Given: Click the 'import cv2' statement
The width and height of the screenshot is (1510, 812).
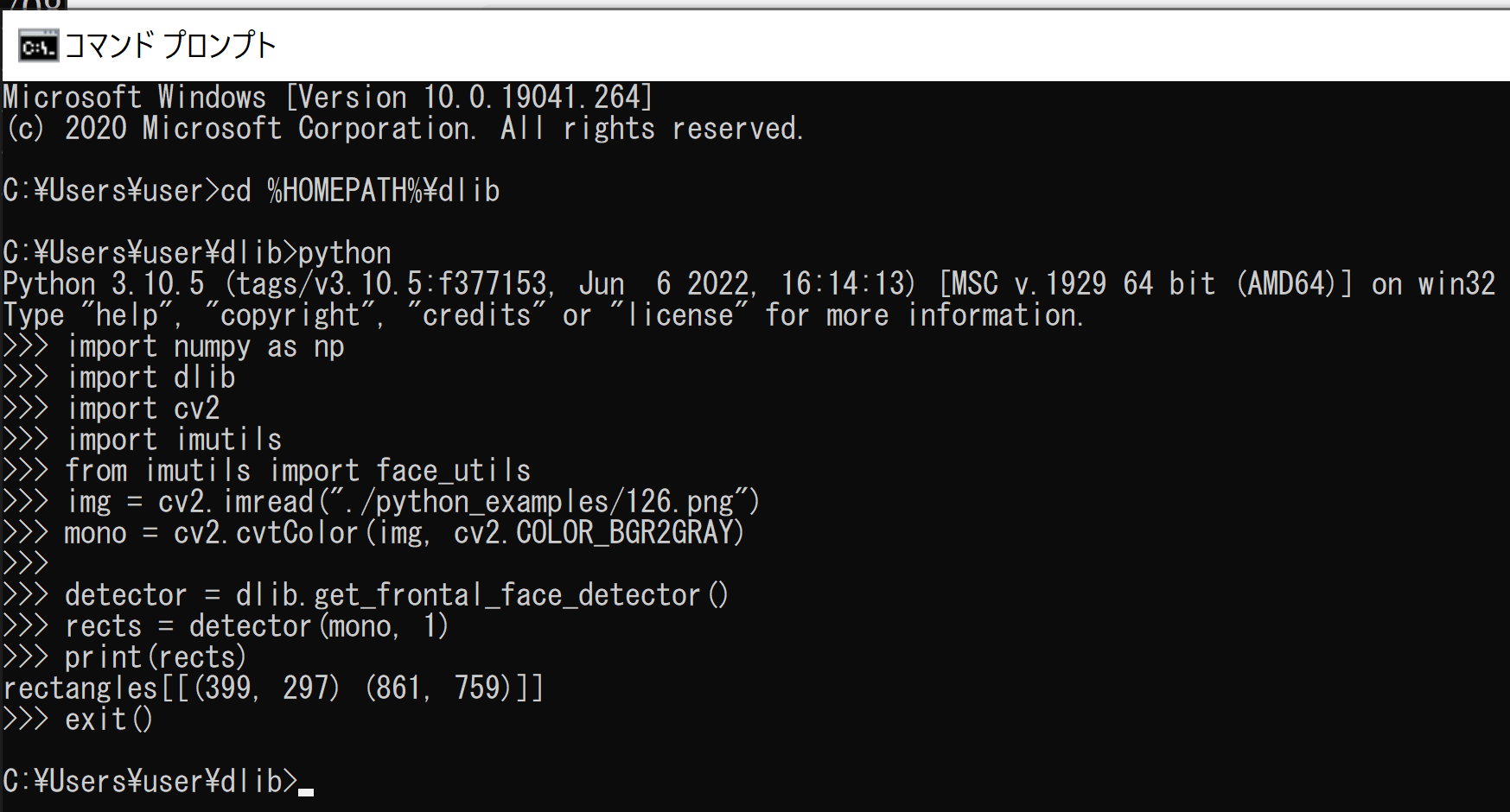Looking at the screenshot, I should click(x=143, y=409).
